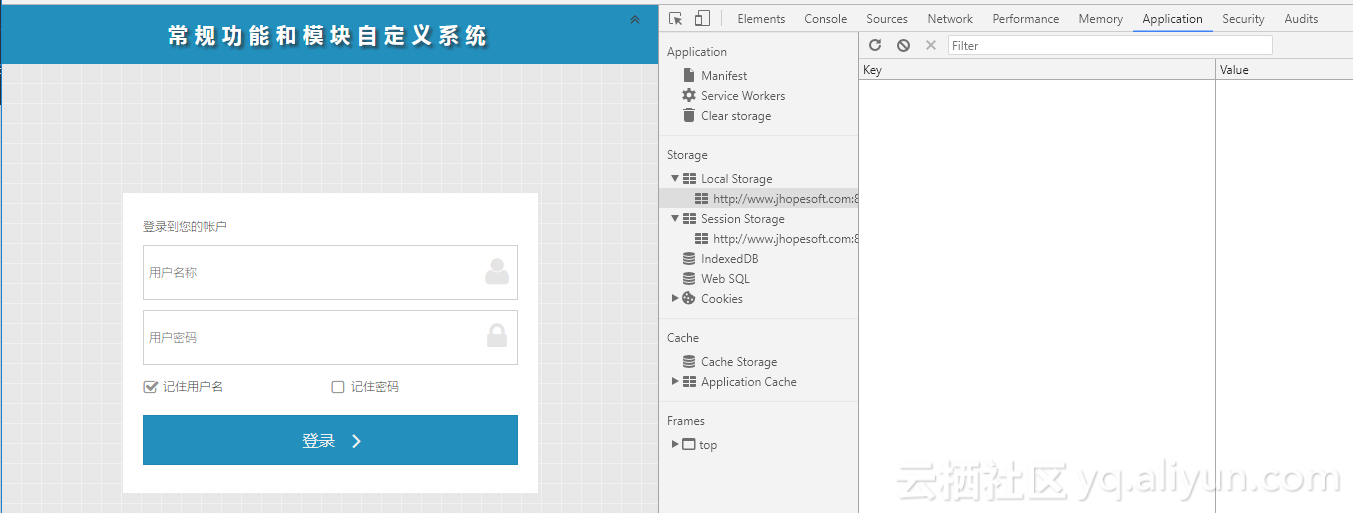
Task: Click the Service Workers gear icon
Action: tap(688, 95)
